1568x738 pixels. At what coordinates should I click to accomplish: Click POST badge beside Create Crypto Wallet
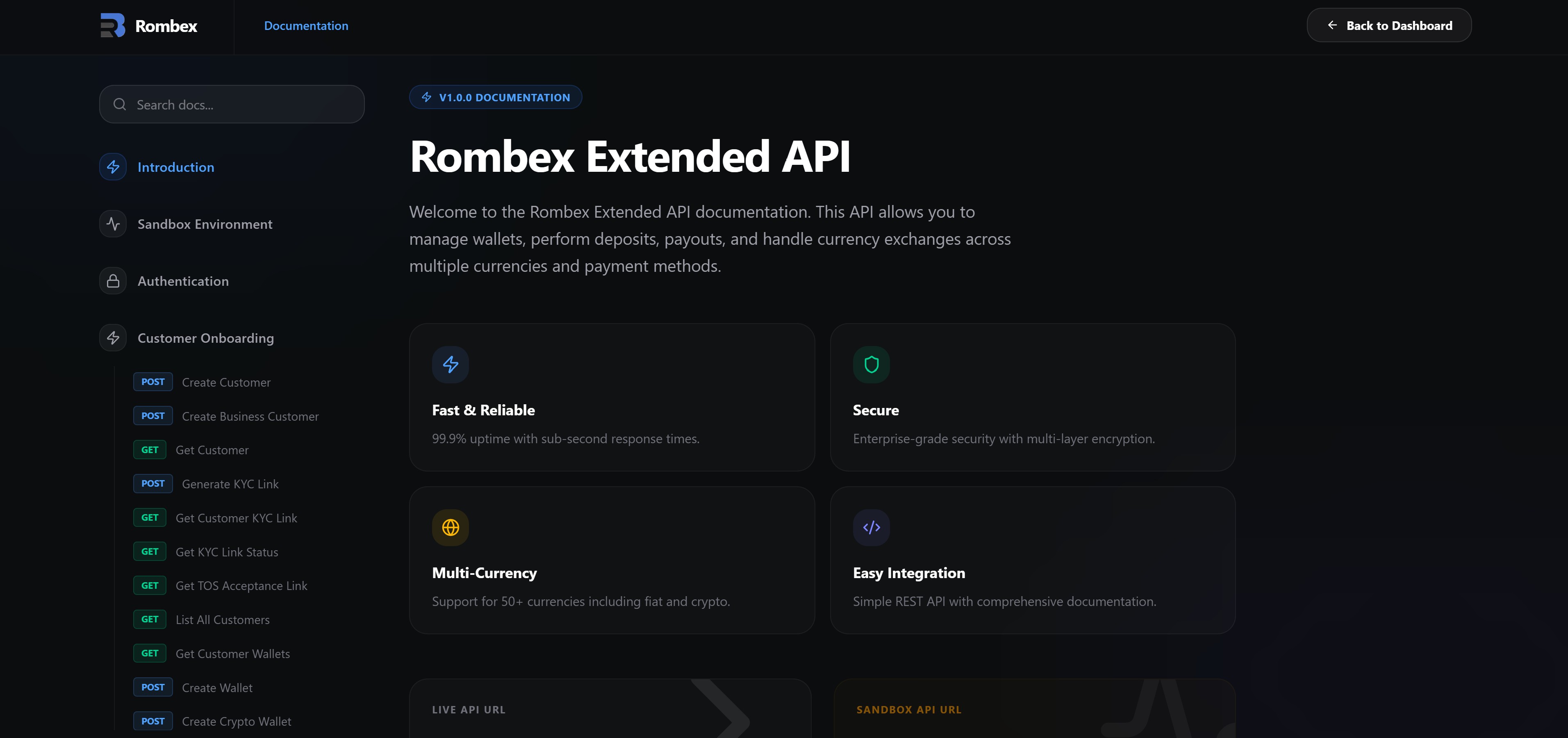(153, 722)
